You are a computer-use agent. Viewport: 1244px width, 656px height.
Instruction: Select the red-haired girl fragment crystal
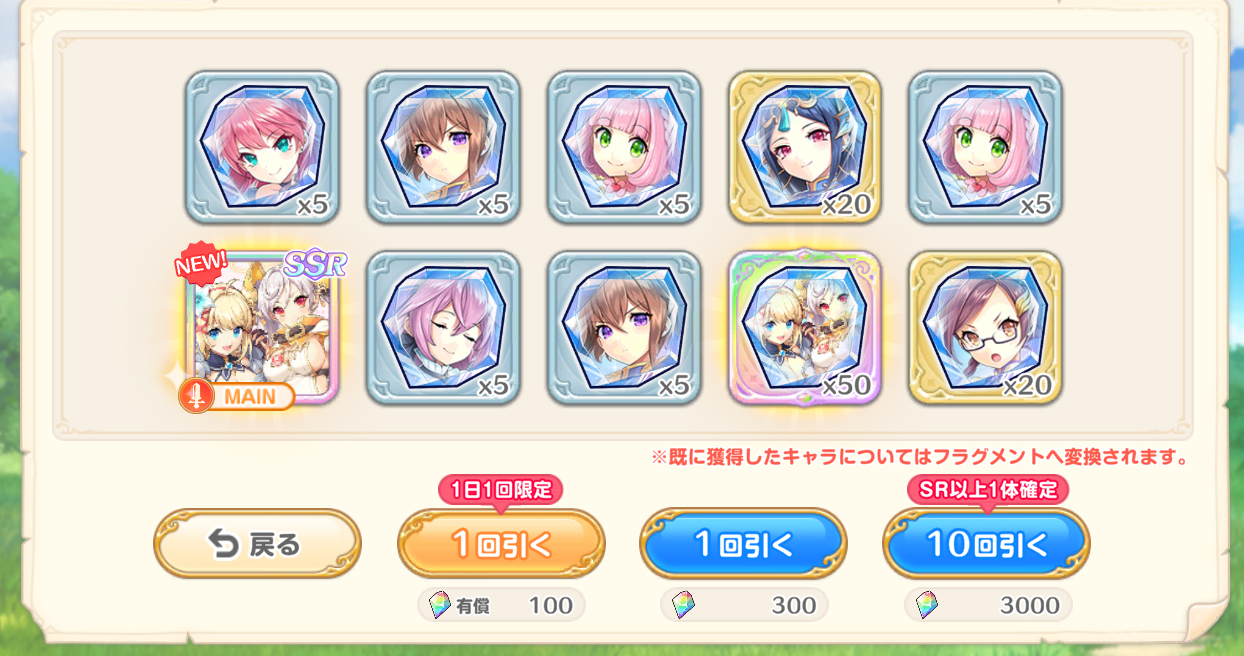262,147
